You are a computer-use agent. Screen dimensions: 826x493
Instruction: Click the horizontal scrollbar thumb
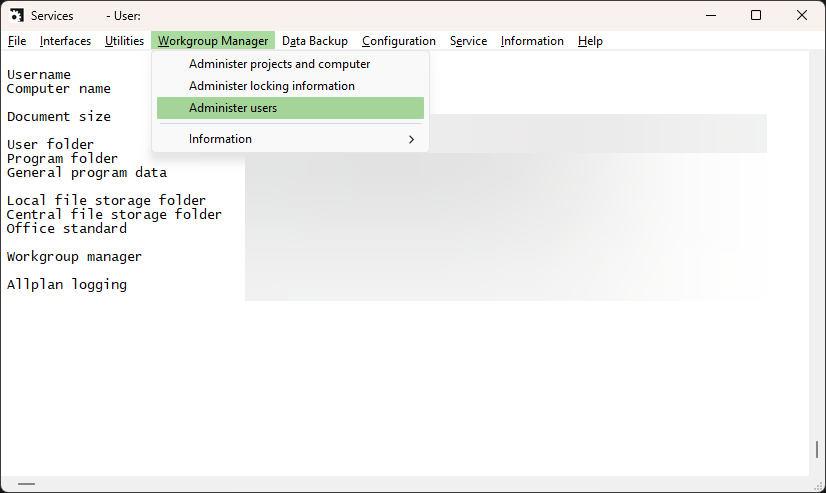[26, 484]
